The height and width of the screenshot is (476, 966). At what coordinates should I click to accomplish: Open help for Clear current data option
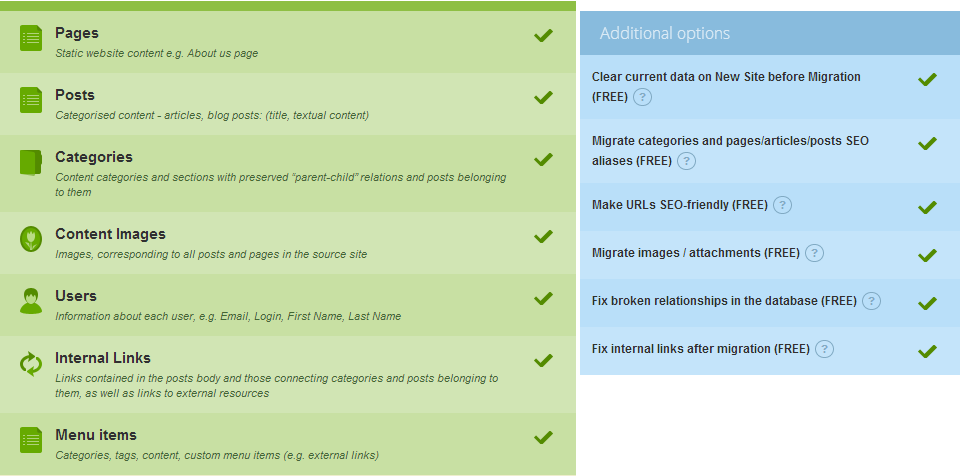pyautogui.click(x=643, y=97)
